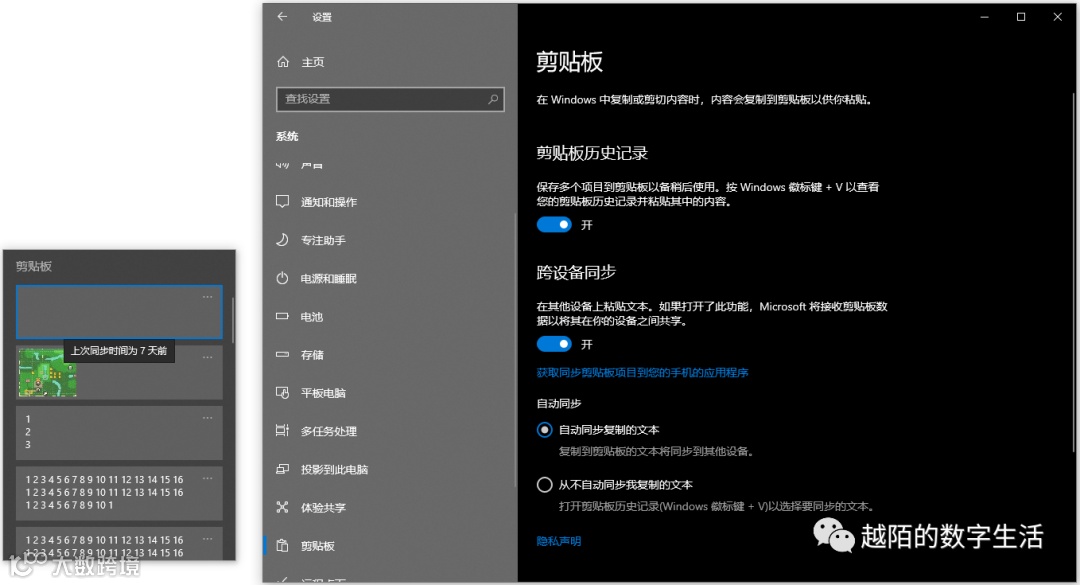Open the more options on the first clipboard item starting with "1 2 3 4 5 6 7 8 9 10 11 12 13 14 15 16"
This screenshot has width=1080, height=585.
207,478
